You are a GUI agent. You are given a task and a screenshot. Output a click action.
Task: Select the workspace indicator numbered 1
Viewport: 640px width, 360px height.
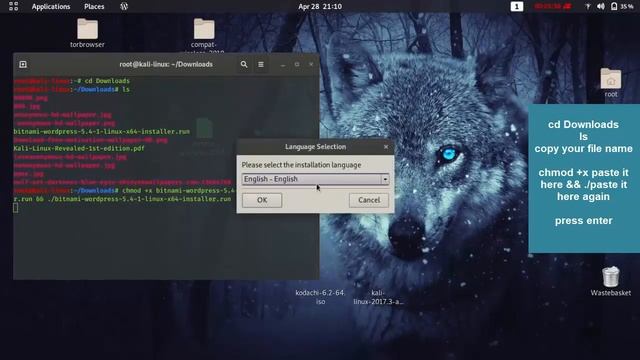516,7
